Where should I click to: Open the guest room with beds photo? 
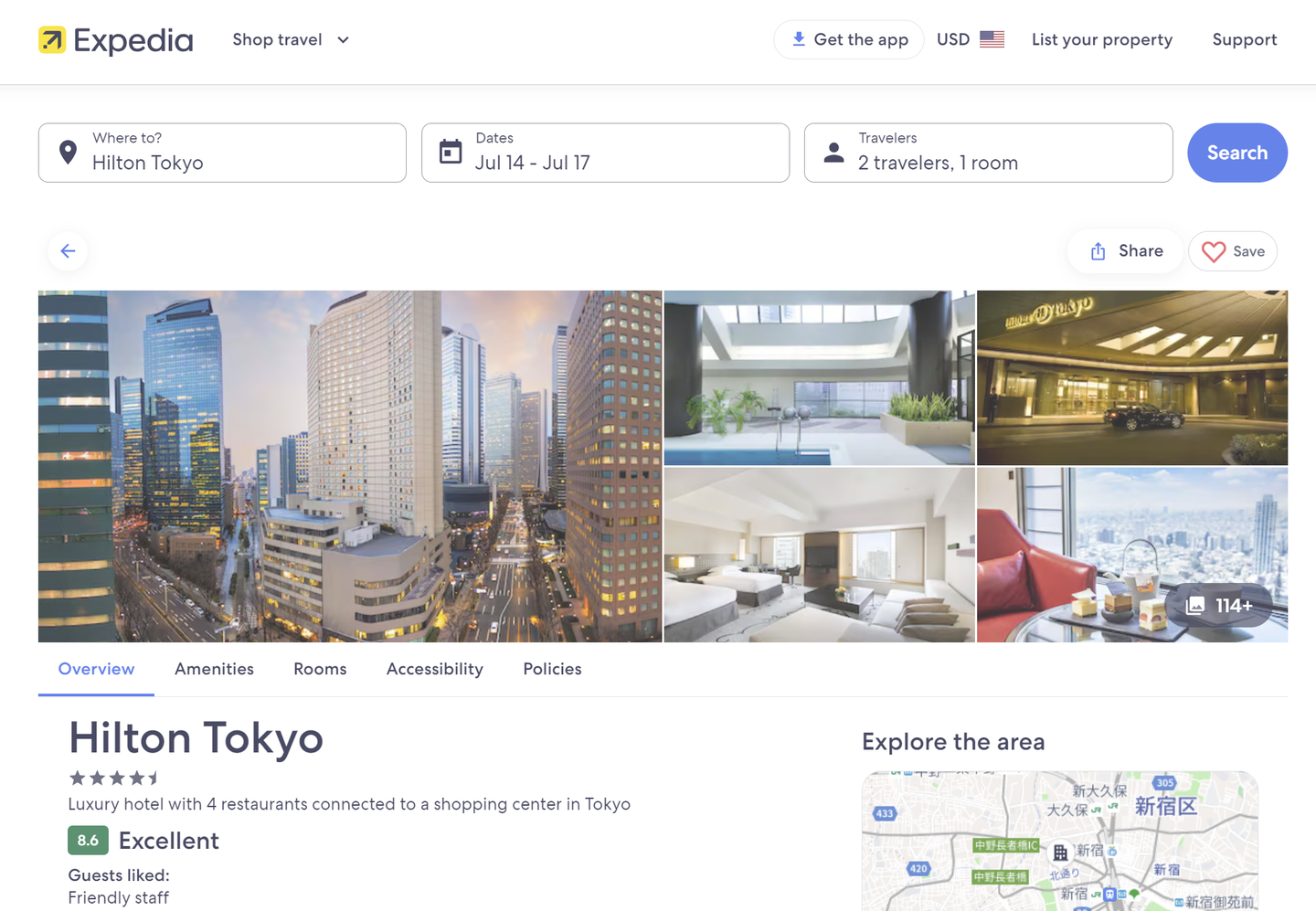point(819,555)
